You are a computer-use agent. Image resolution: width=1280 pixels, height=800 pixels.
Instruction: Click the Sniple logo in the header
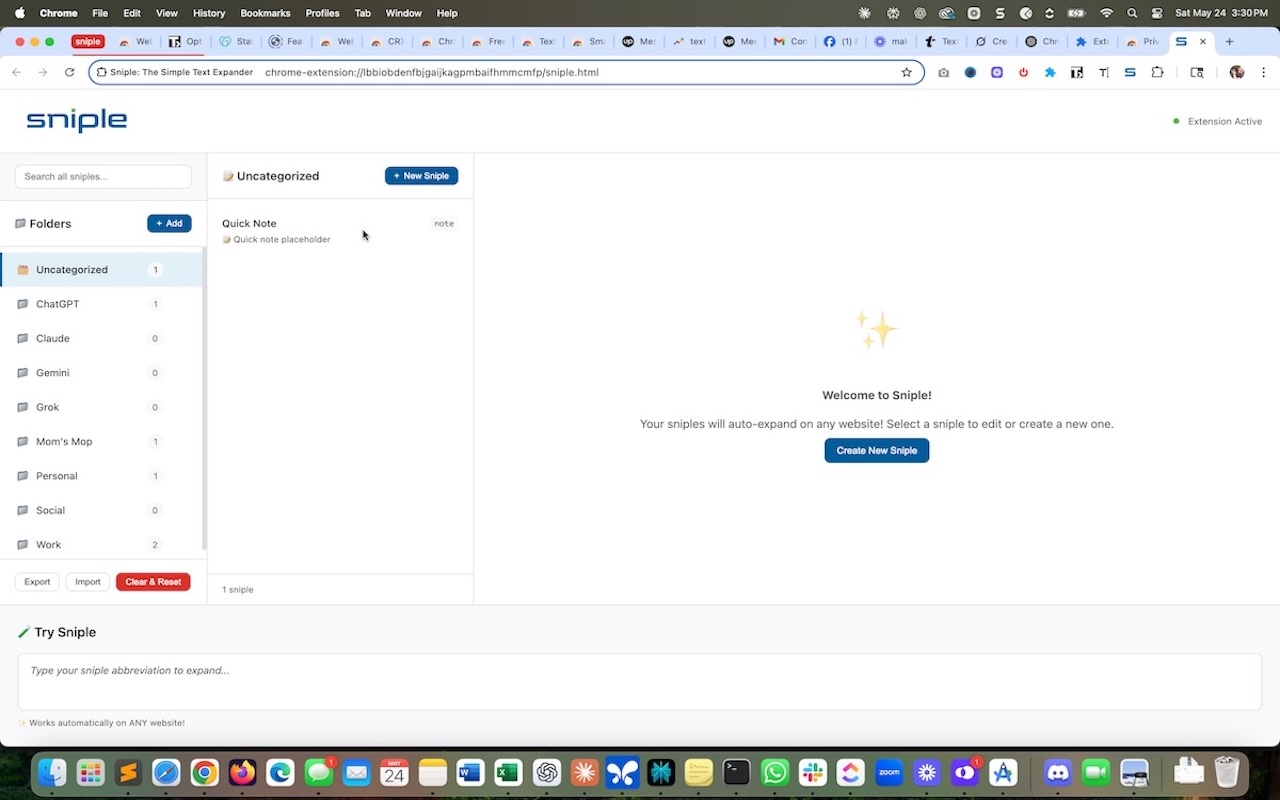[77, 120]
